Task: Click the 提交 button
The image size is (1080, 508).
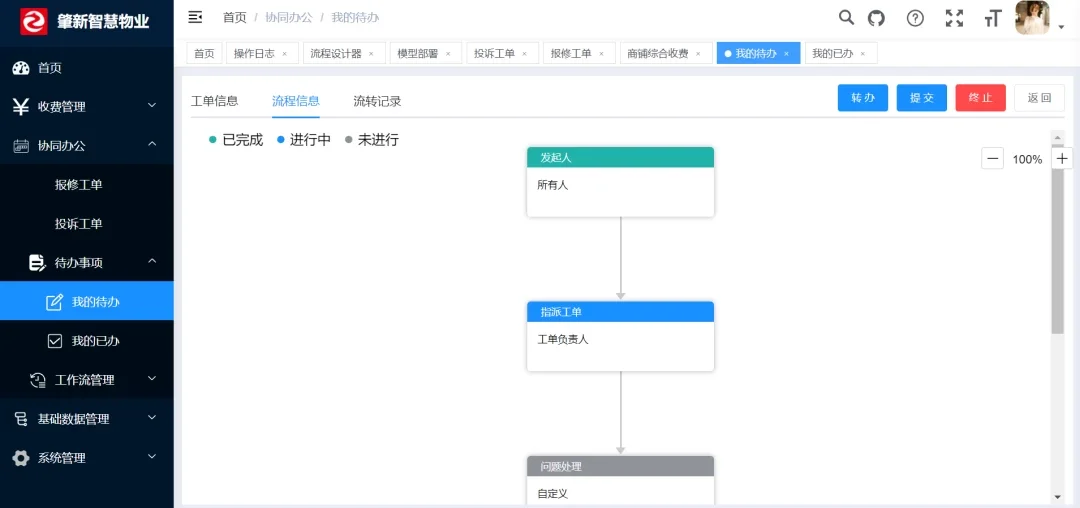Action: (x=922, y=98)
